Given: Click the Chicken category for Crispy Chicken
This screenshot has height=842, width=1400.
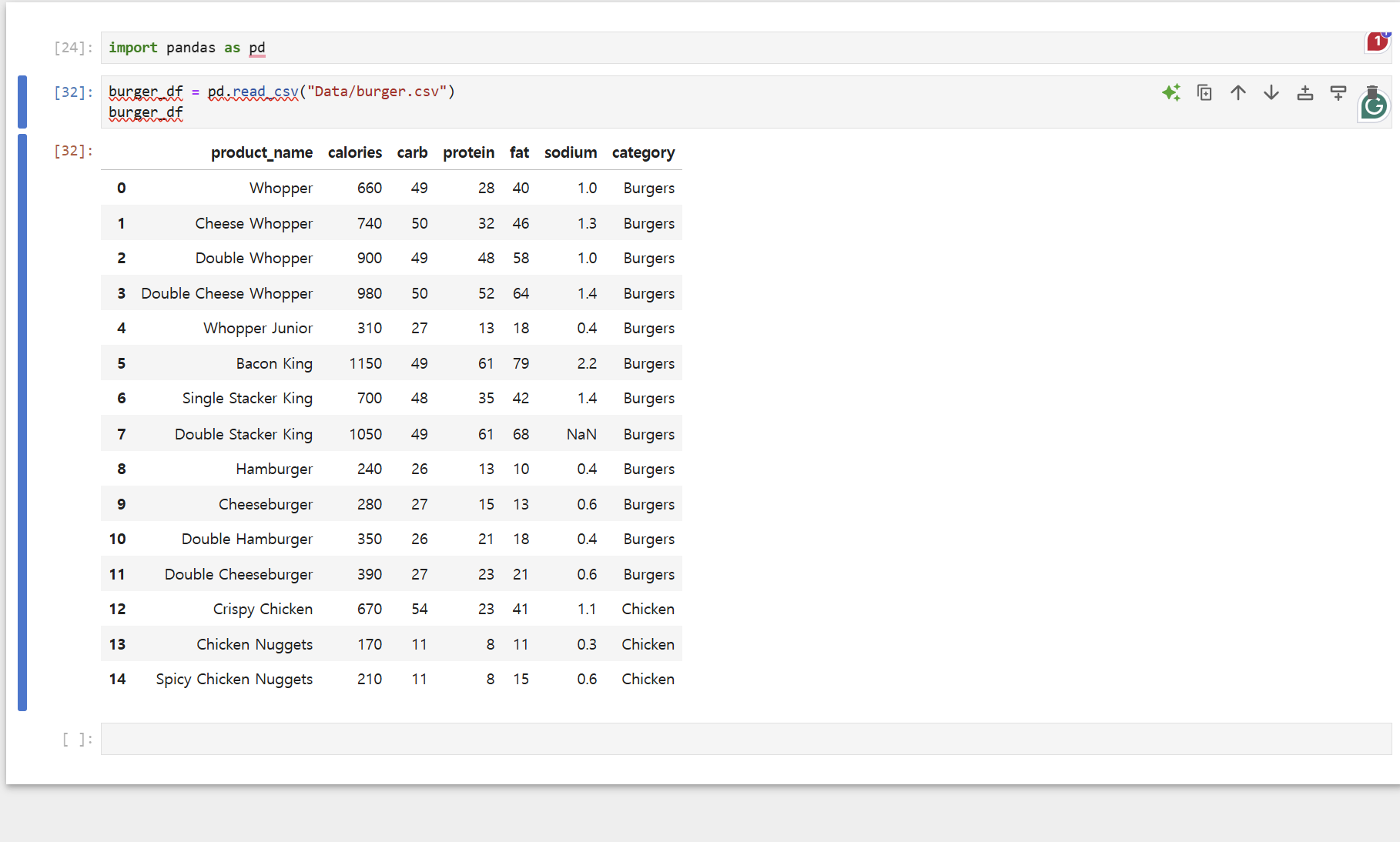Looking at the screenshot, I should tap(648, 609).
